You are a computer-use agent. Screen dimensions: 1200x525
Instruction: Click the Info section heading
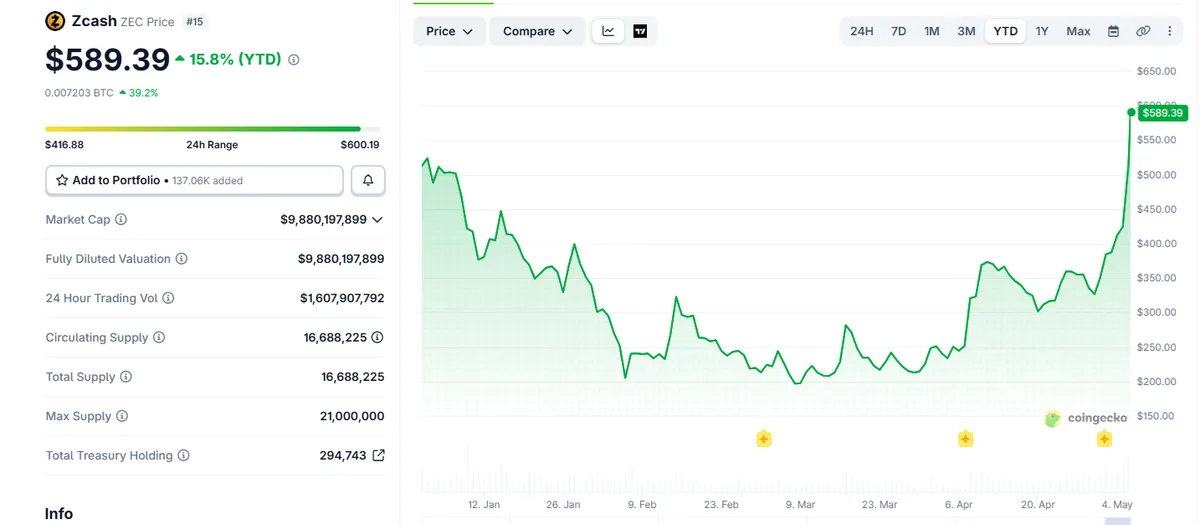(x=59, y=513)
